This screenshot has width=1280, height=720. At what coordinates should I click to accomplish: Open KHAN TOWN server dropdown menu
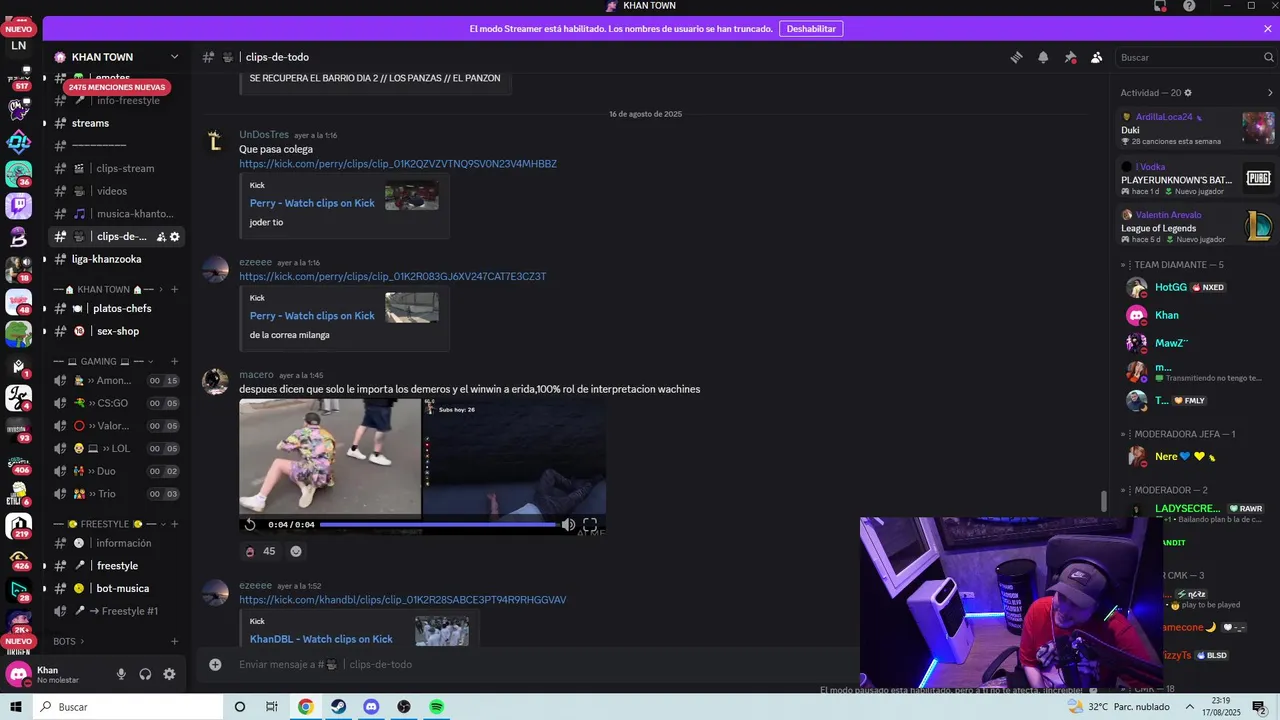174,57
